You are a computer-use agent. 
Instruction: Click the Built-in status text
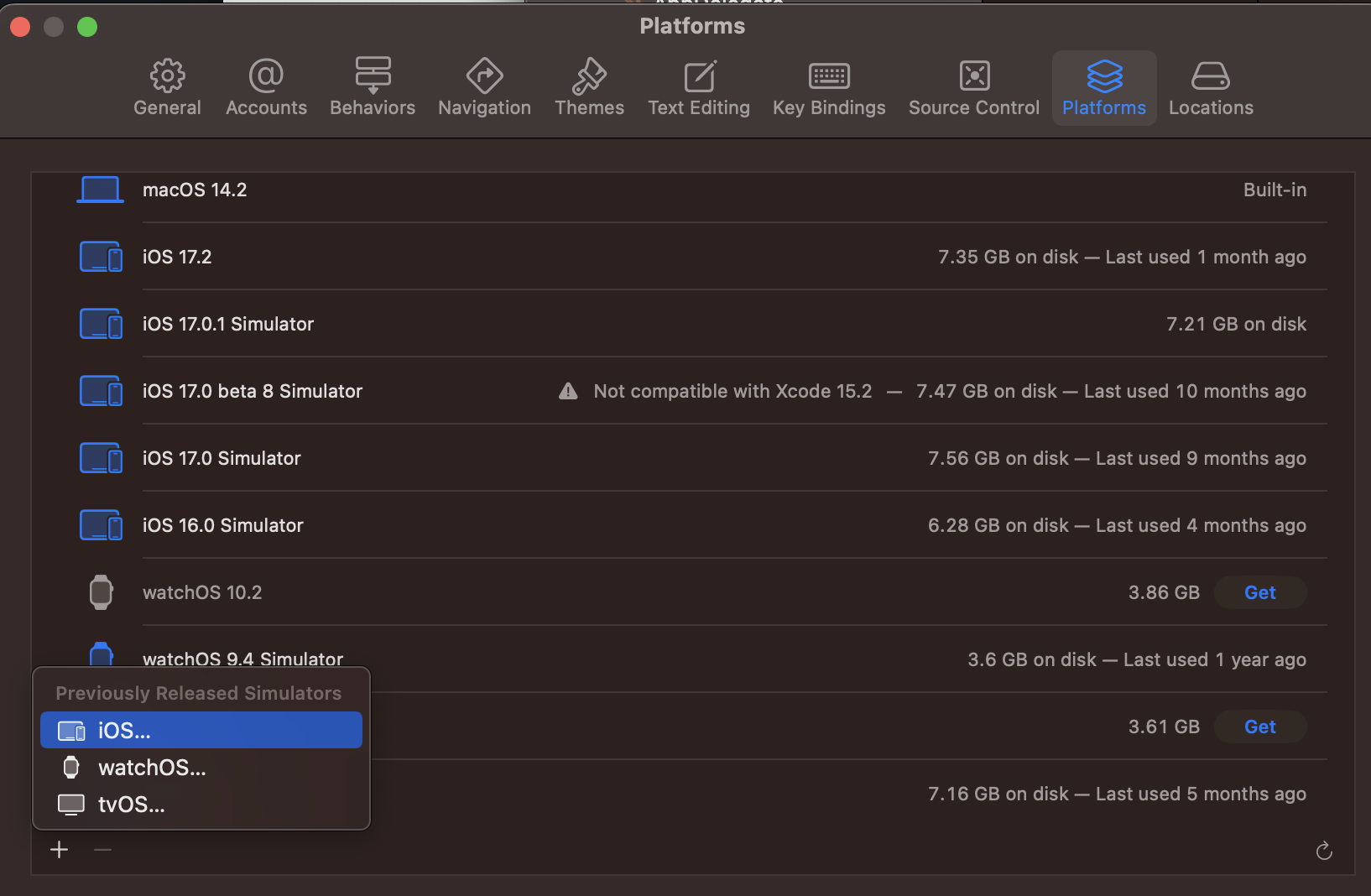pyautogui.click(x=1275, y=190)
